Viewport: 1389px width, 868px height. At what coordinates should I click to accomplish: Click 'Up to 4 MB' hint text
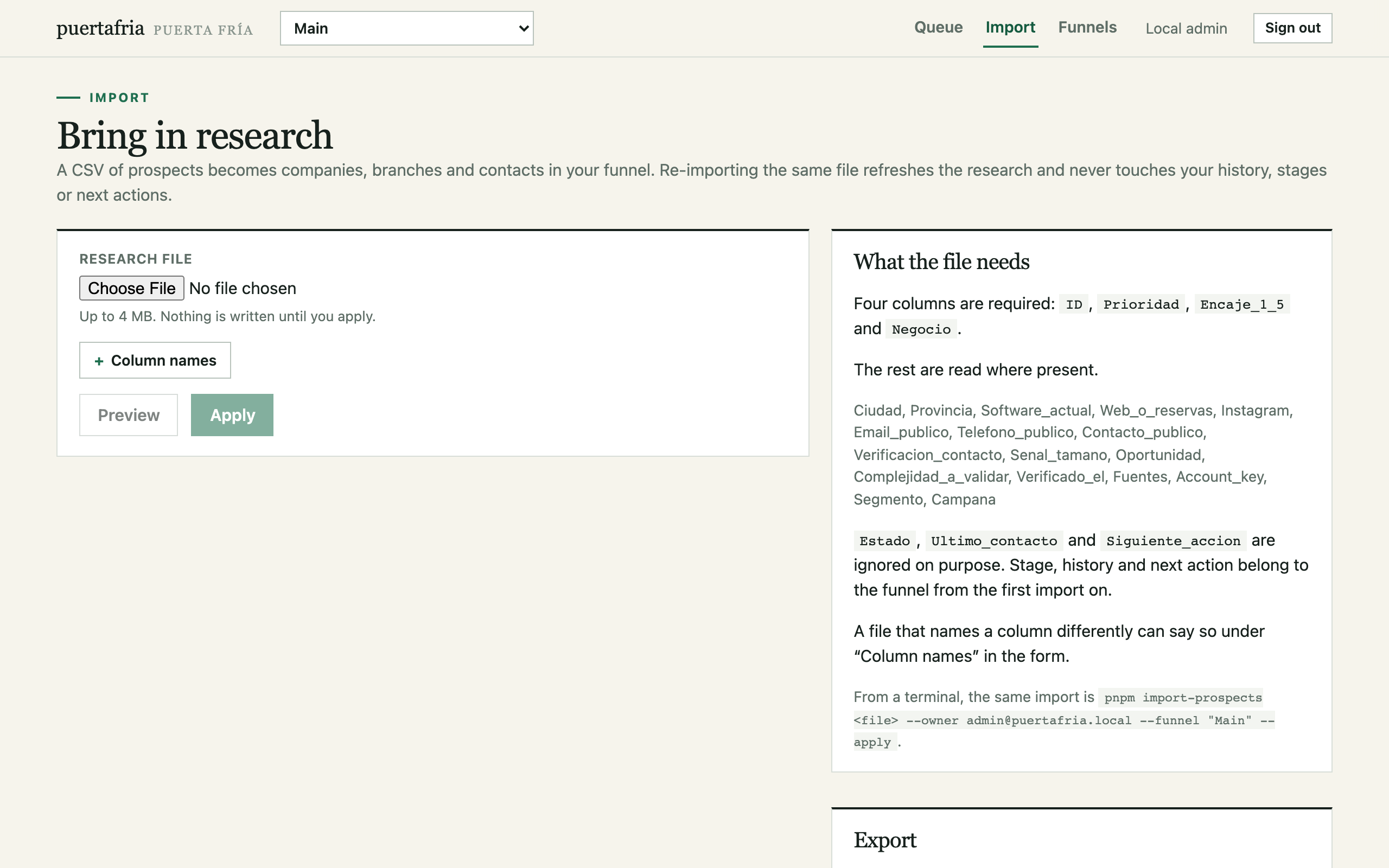coord(227,316)
